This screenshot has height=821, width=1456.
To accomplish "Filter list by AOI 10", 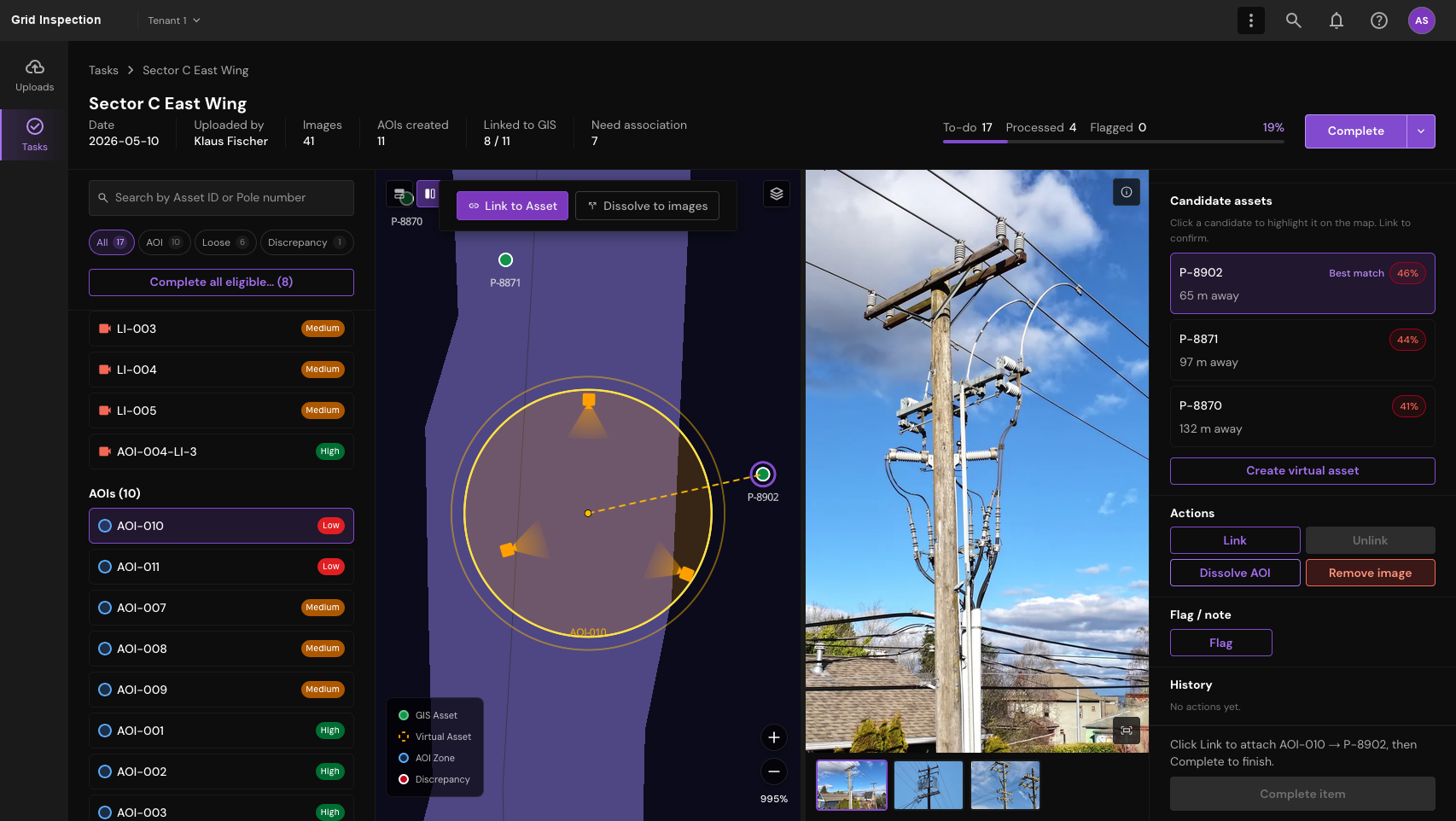I will tap(164, 242).
